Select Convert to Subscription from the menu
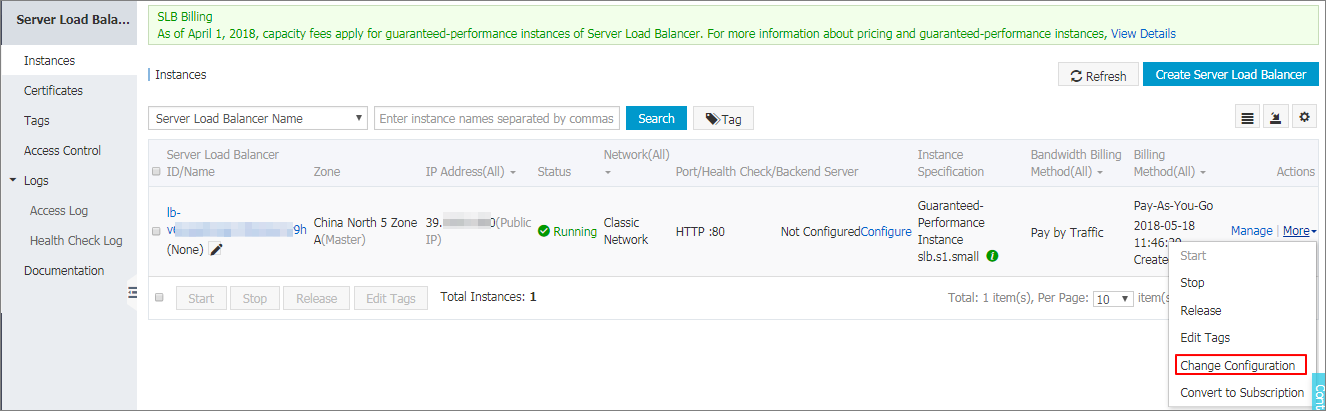1326x411 pixels. click(x=1242, y=393)
